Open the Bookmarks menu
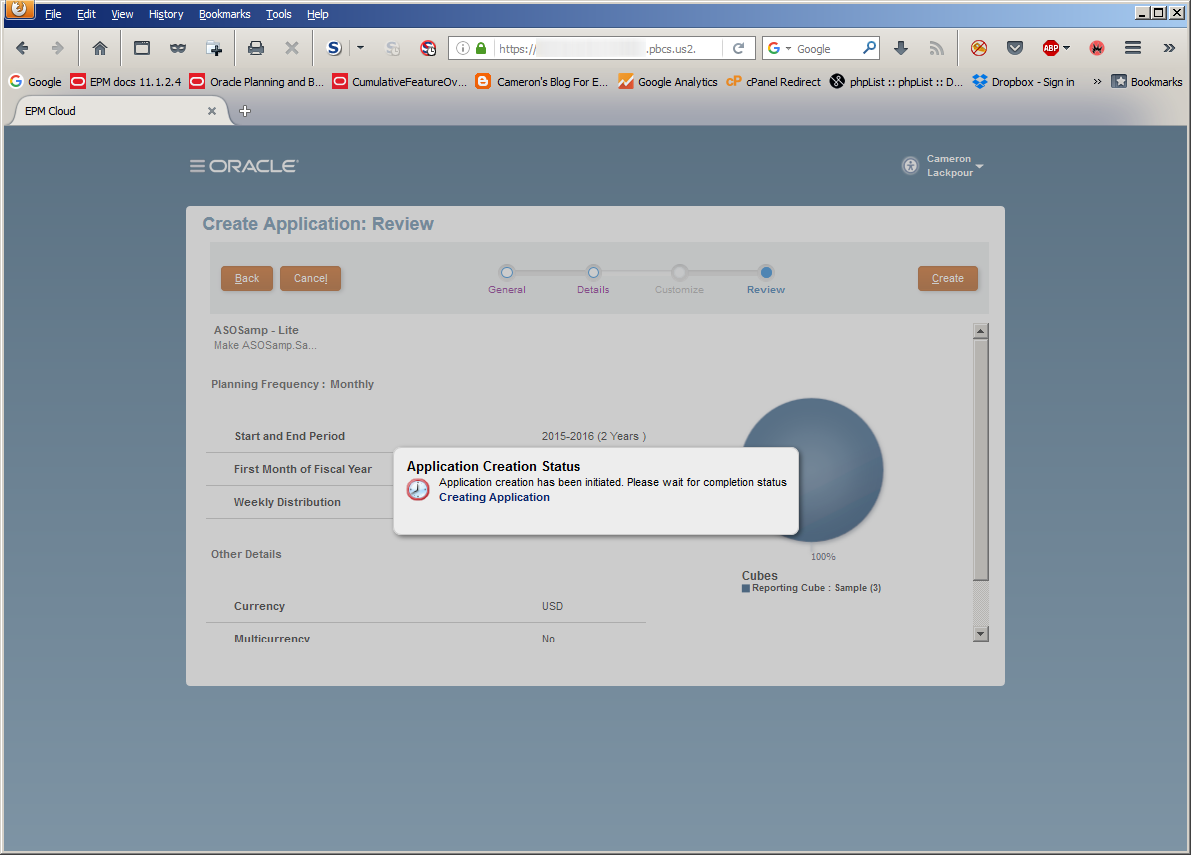 [x=224, y=14]
